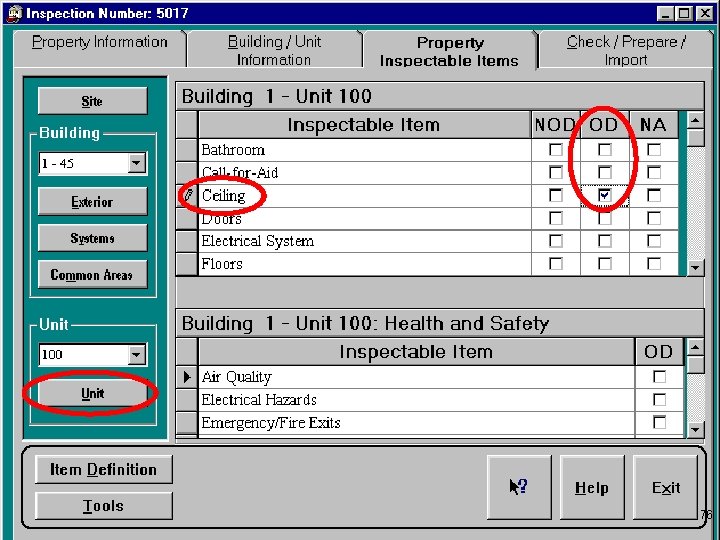The height and width of the screenshot is (540, 720).
Task: Click the Common Areas button
Action: click(x=92, y=275)
